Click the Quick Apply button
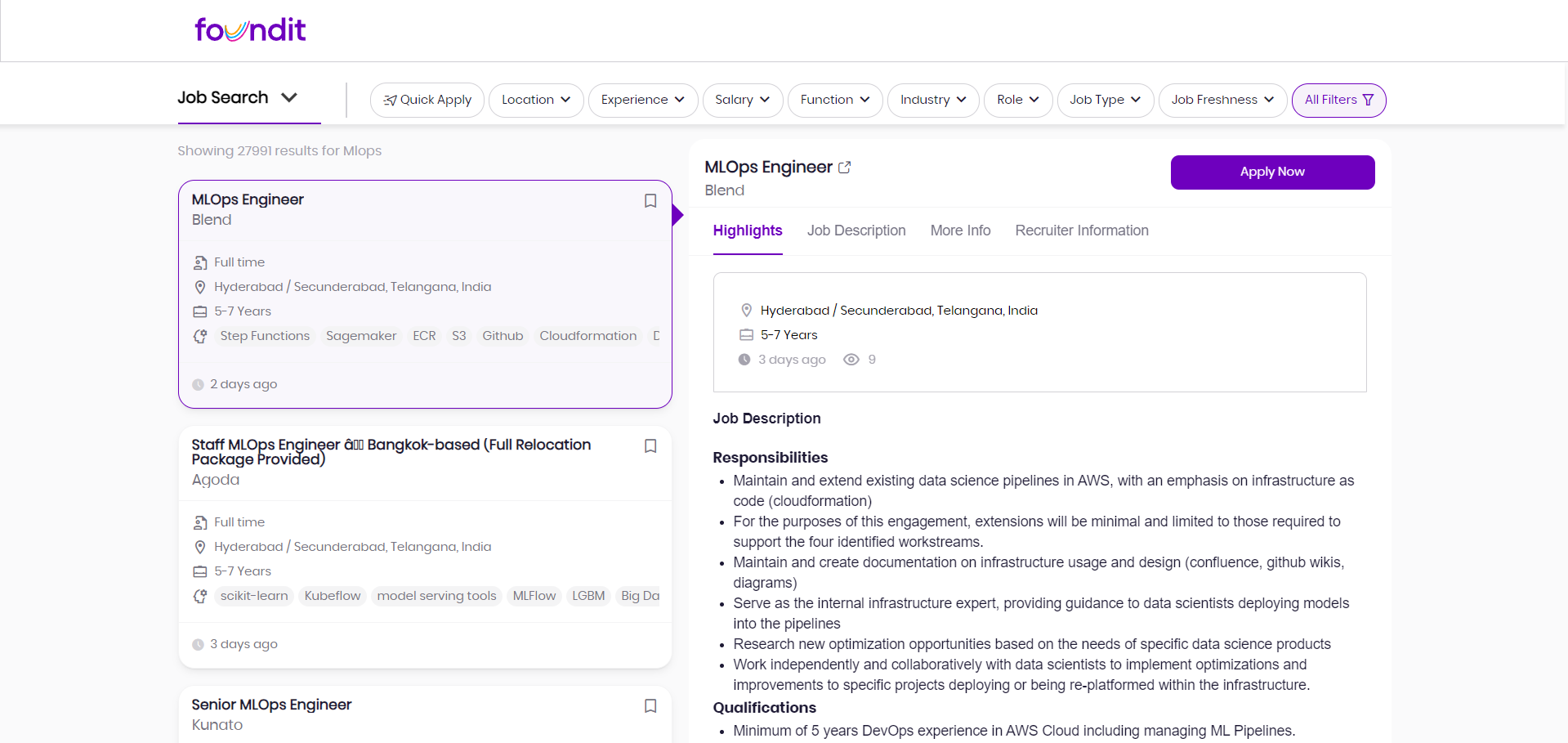The image size is (1568, 743). coord(427,101)
